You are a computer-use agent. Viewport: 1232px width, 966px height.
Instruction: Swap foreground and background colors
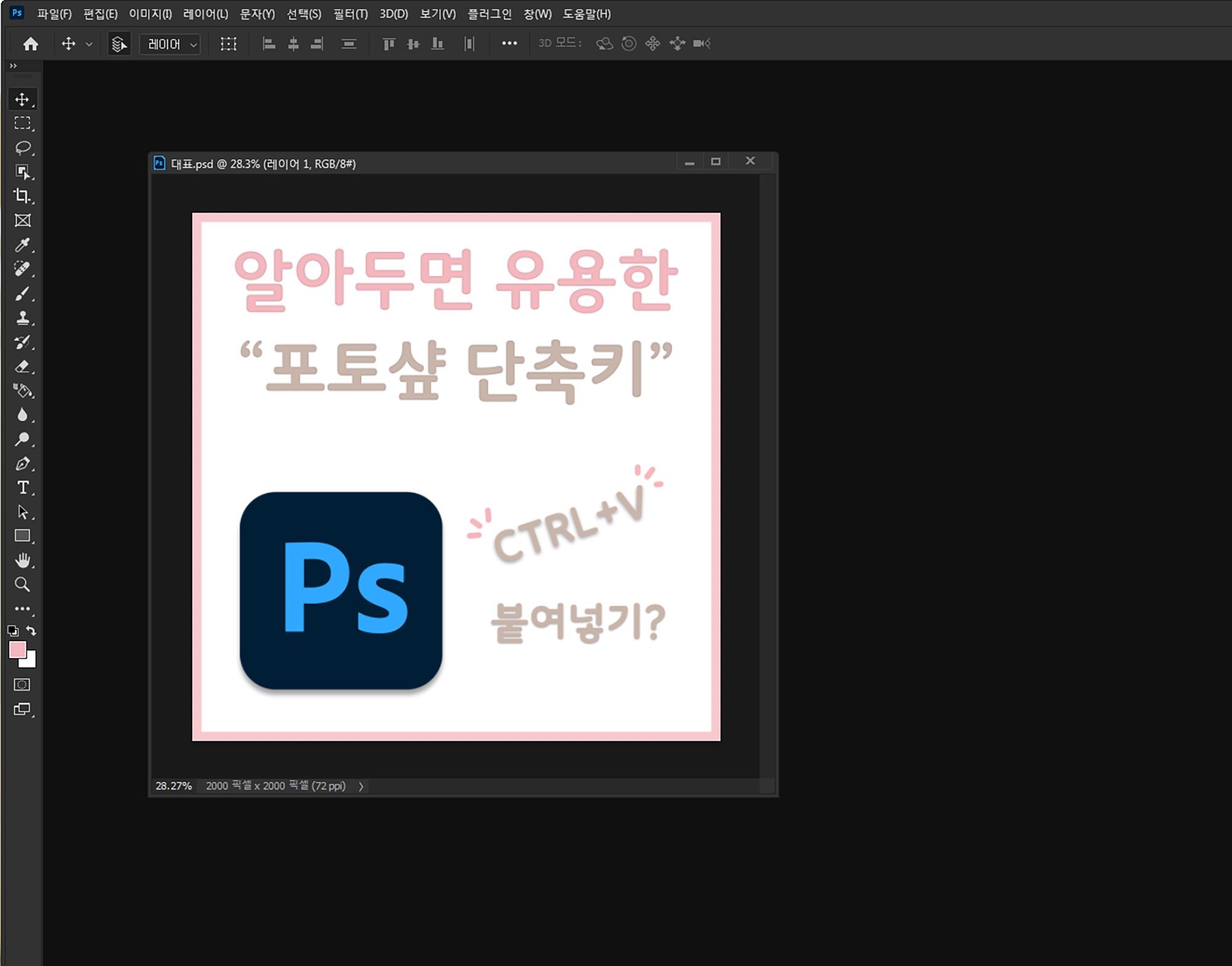pyautogui.click(x=31, y=631)
